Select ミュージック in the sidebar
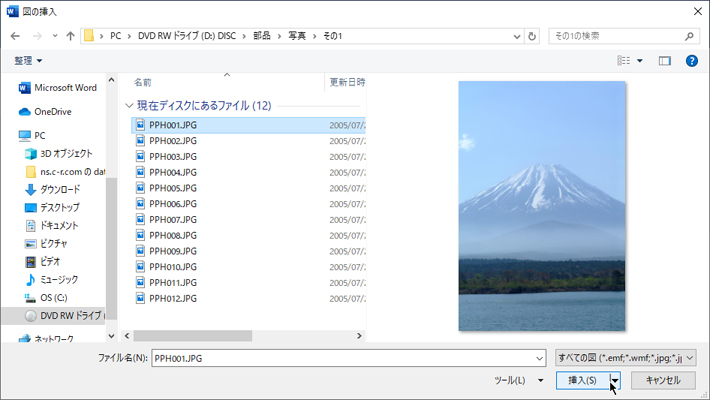Screen dimensions: 710x400 tap(59, 280)
